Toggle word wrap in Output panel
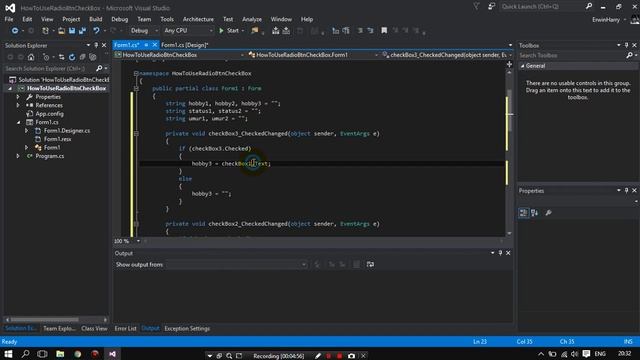Screen dimensions: 640x360 click(x=370, y=264)
